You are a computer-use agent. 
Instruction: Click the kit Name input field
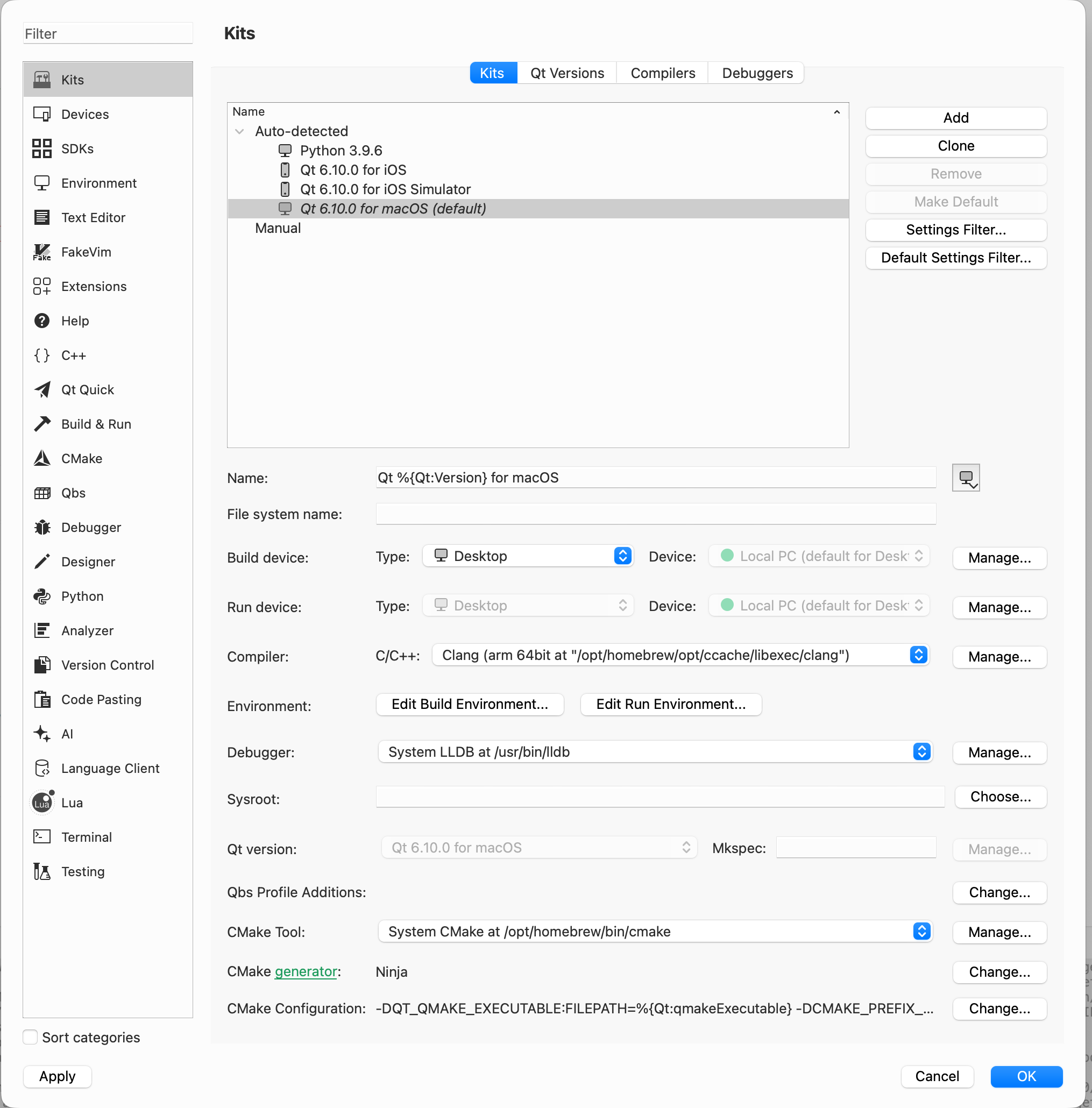coord(656,477)
